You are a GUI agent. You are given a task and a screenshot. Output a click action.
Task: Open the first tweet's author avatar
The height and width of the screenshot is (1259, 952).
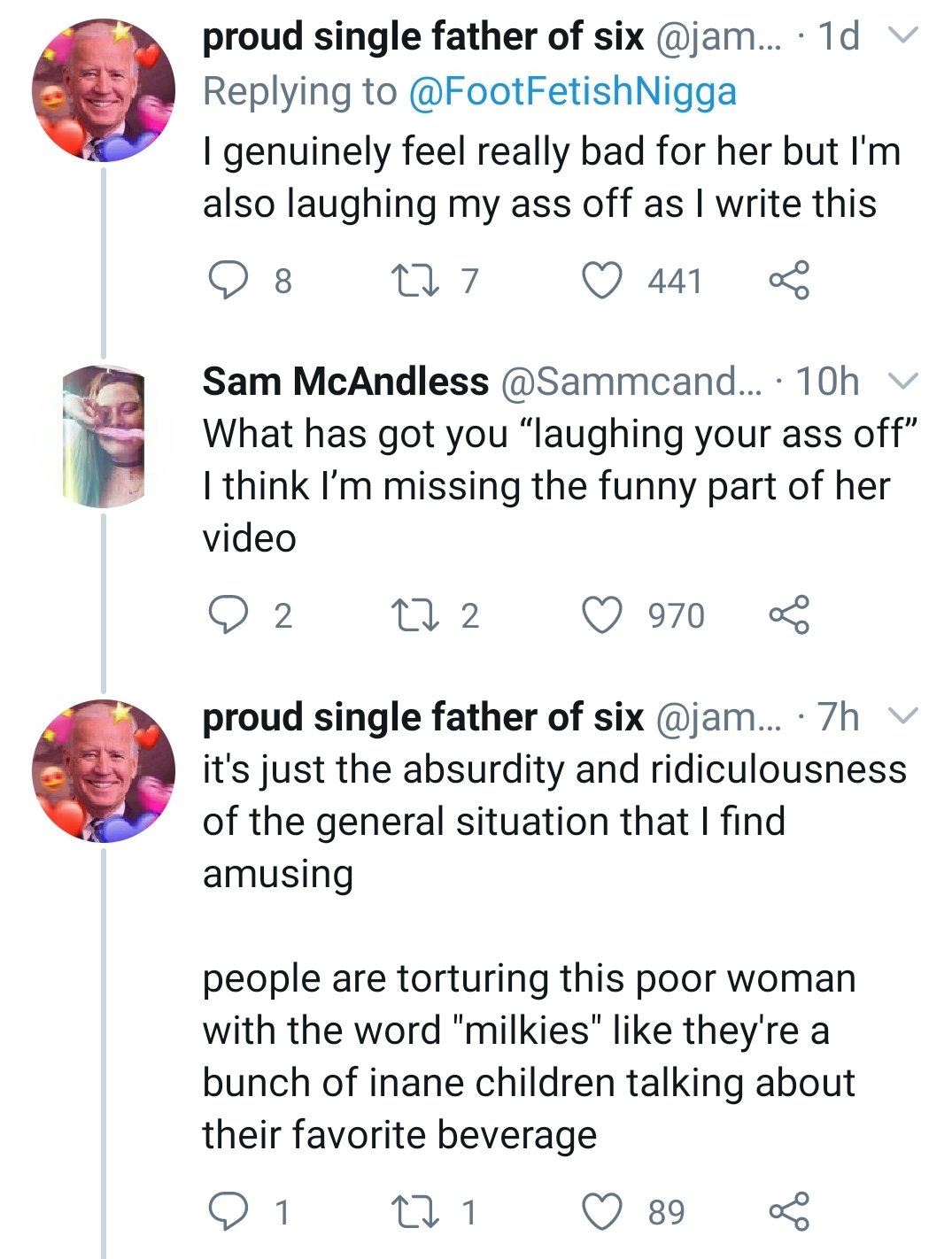tap(104, 91)
